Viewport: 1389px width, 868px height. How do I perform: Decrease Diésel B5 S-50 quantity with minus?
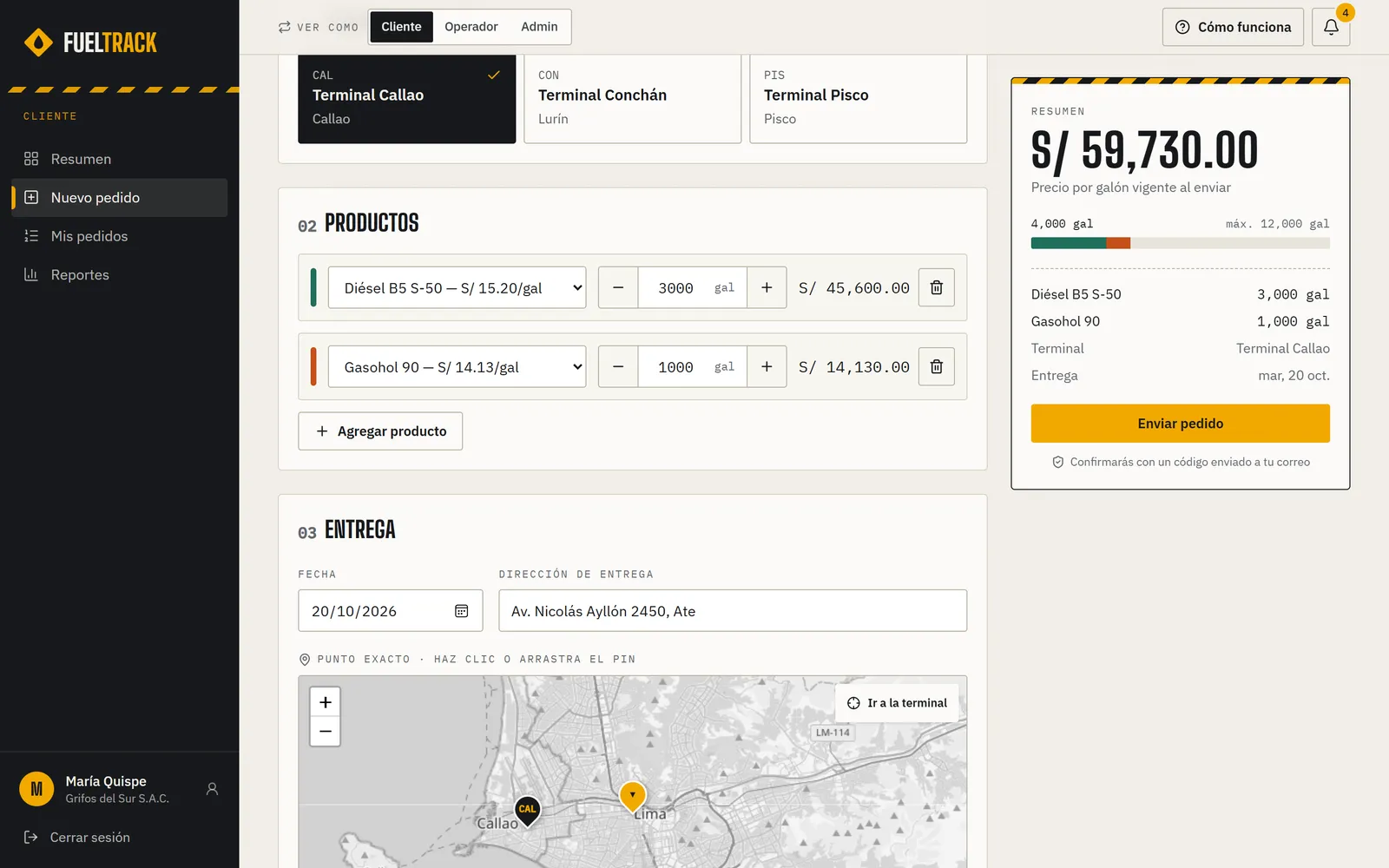tap(618, 287)
